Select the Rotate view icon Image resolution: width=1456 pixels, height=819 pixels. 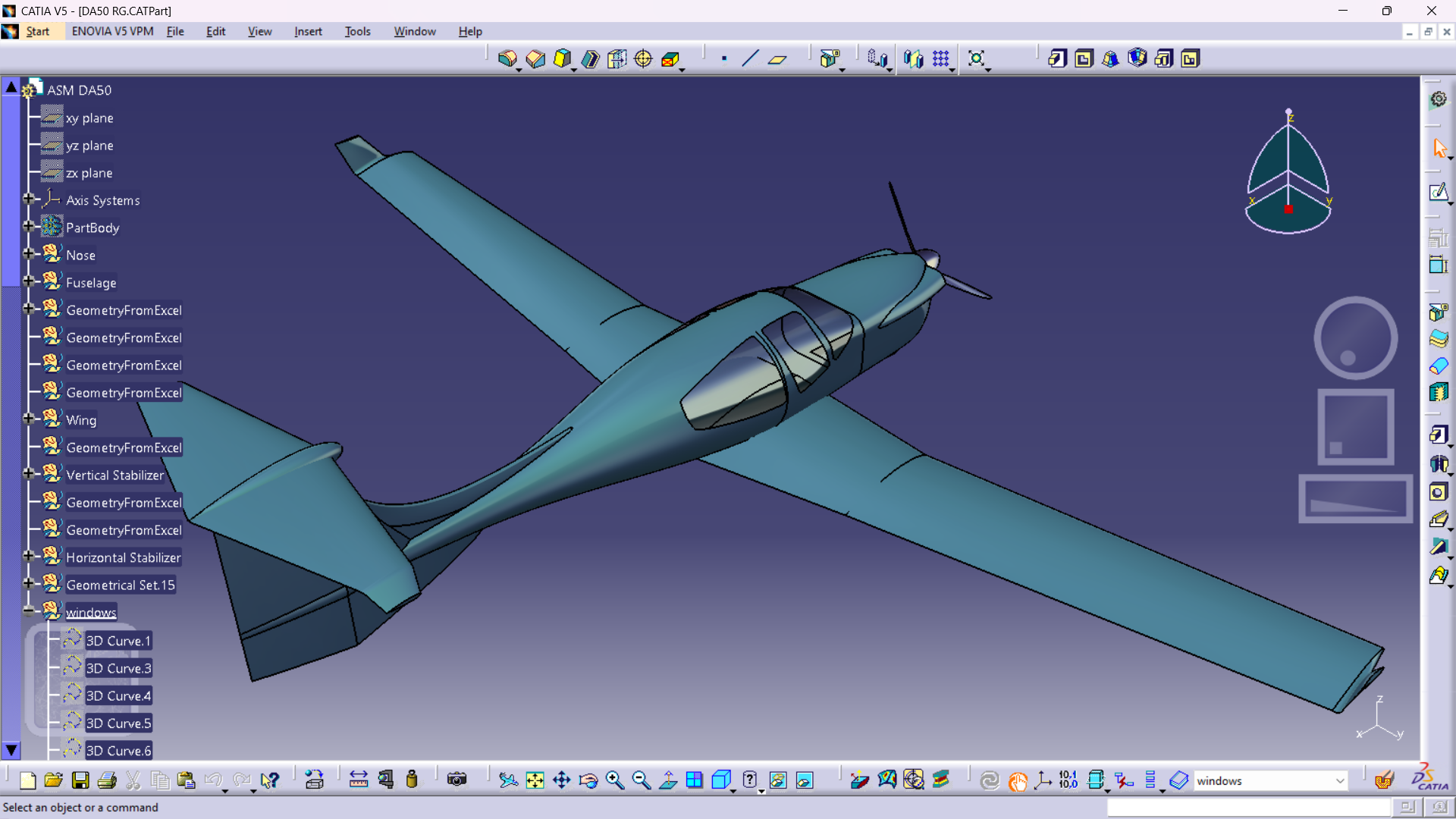click(588, 780)
